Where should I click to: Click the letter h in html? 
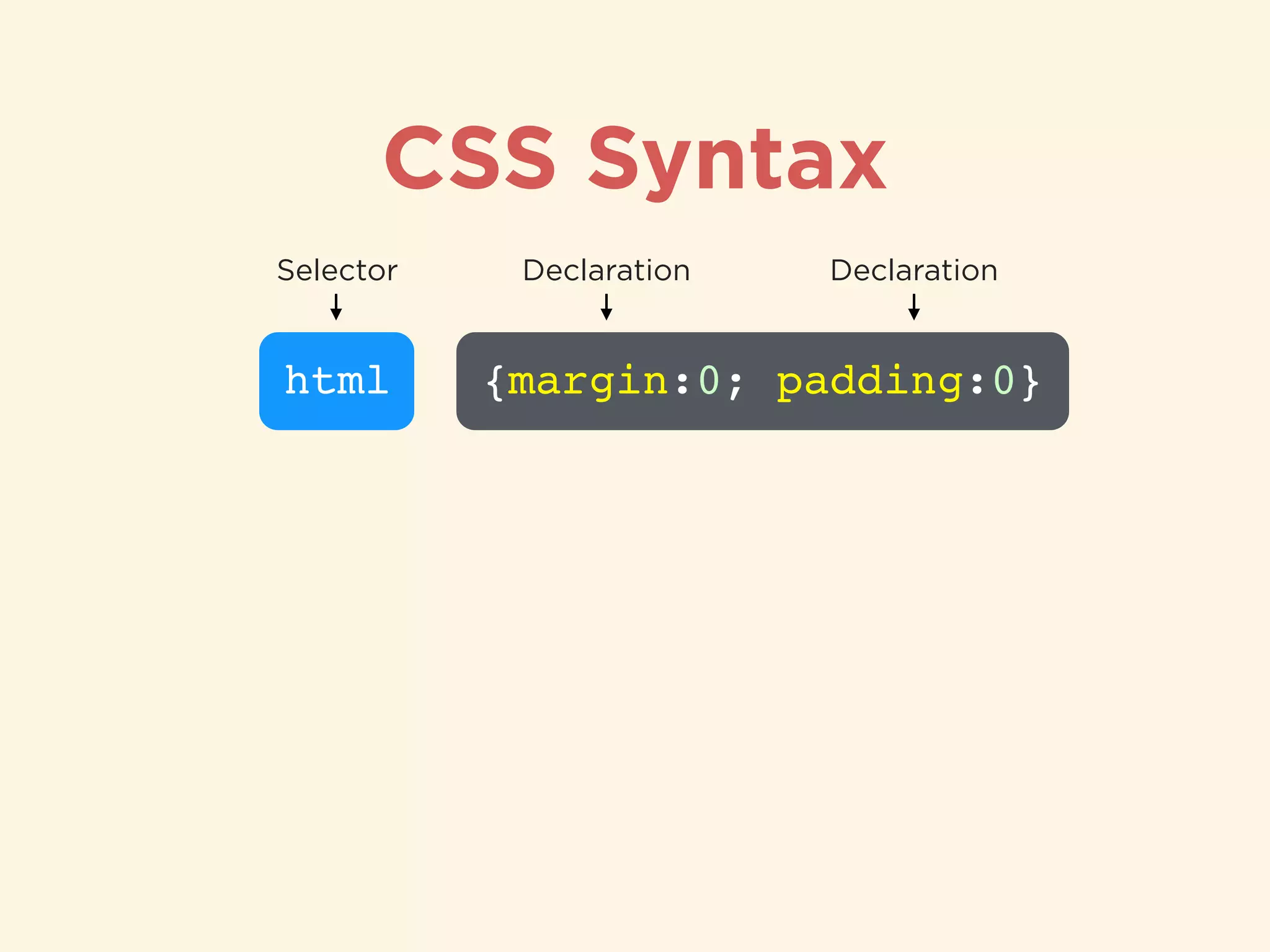click(296, 380)
